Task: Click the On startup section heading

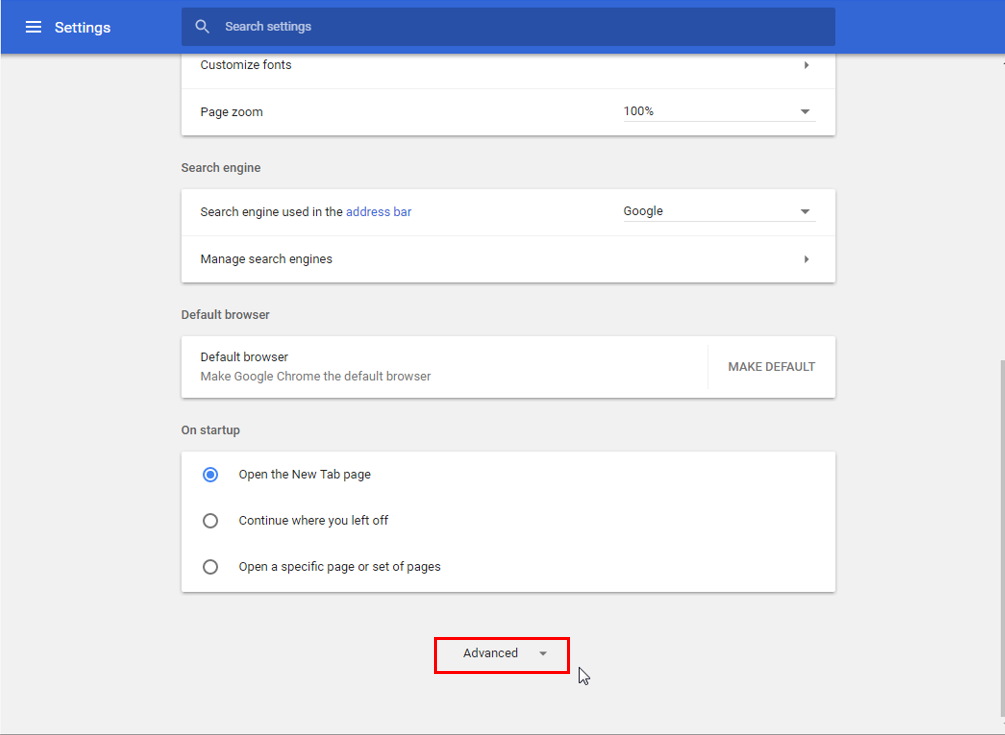Action: [x=210, y=430]
